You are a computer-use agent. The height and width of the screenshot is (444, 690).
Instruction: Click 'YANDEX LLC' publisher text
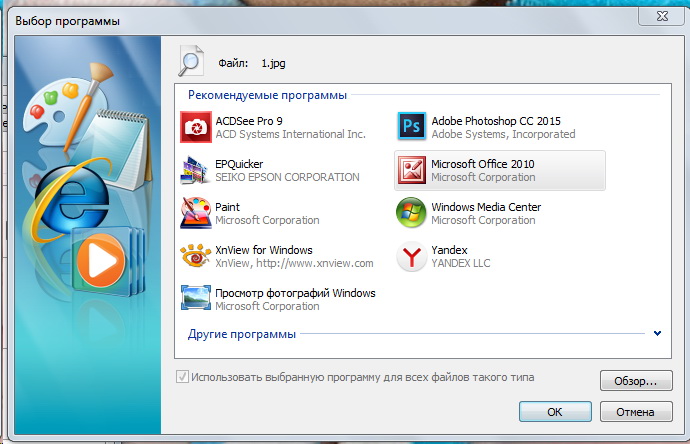coord(461,263)
